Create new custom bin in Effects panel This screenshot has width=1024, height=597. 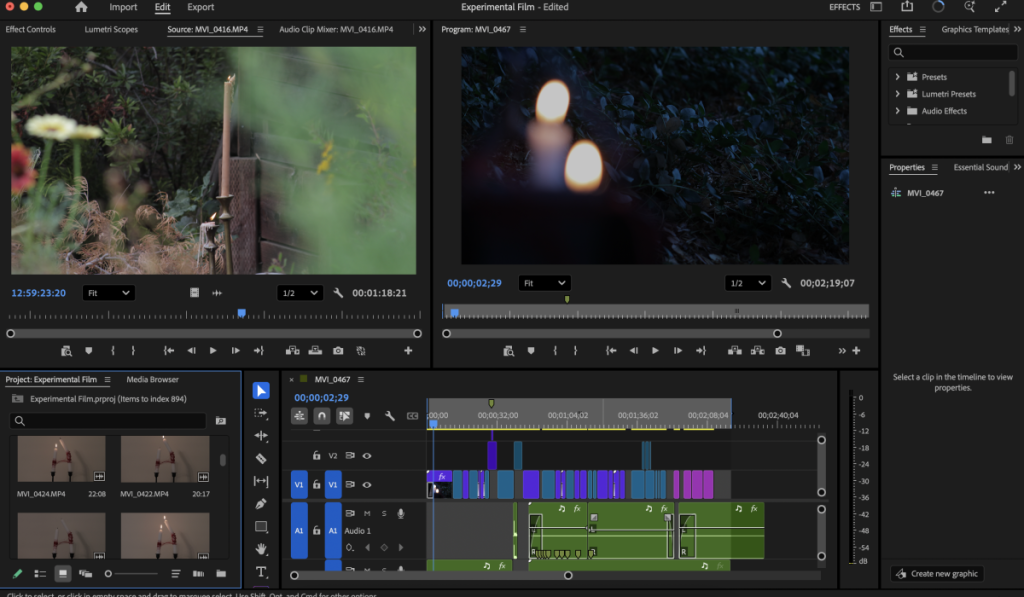[x=987, y=140]
